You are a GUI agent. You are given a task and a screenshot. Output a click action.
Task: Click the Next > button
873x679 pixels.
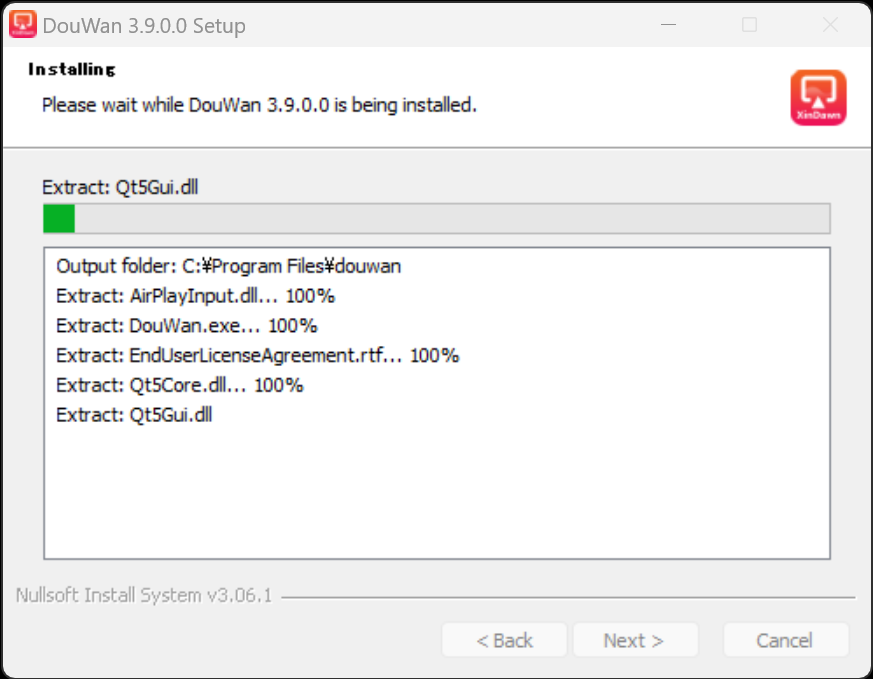(633, 640)
